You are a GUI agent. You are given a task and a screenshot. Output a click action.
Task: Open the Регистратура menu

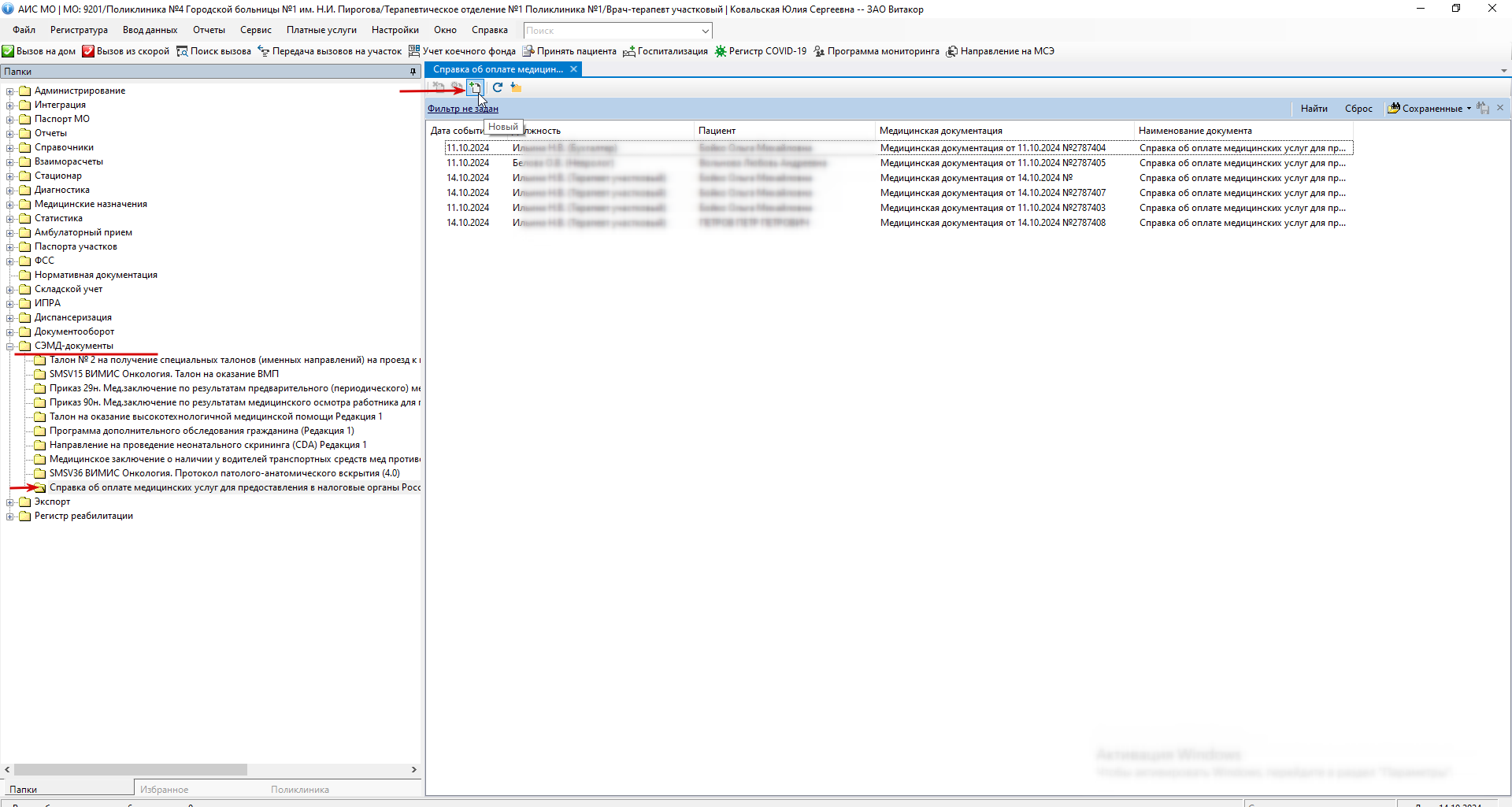(x=79, y=30)
